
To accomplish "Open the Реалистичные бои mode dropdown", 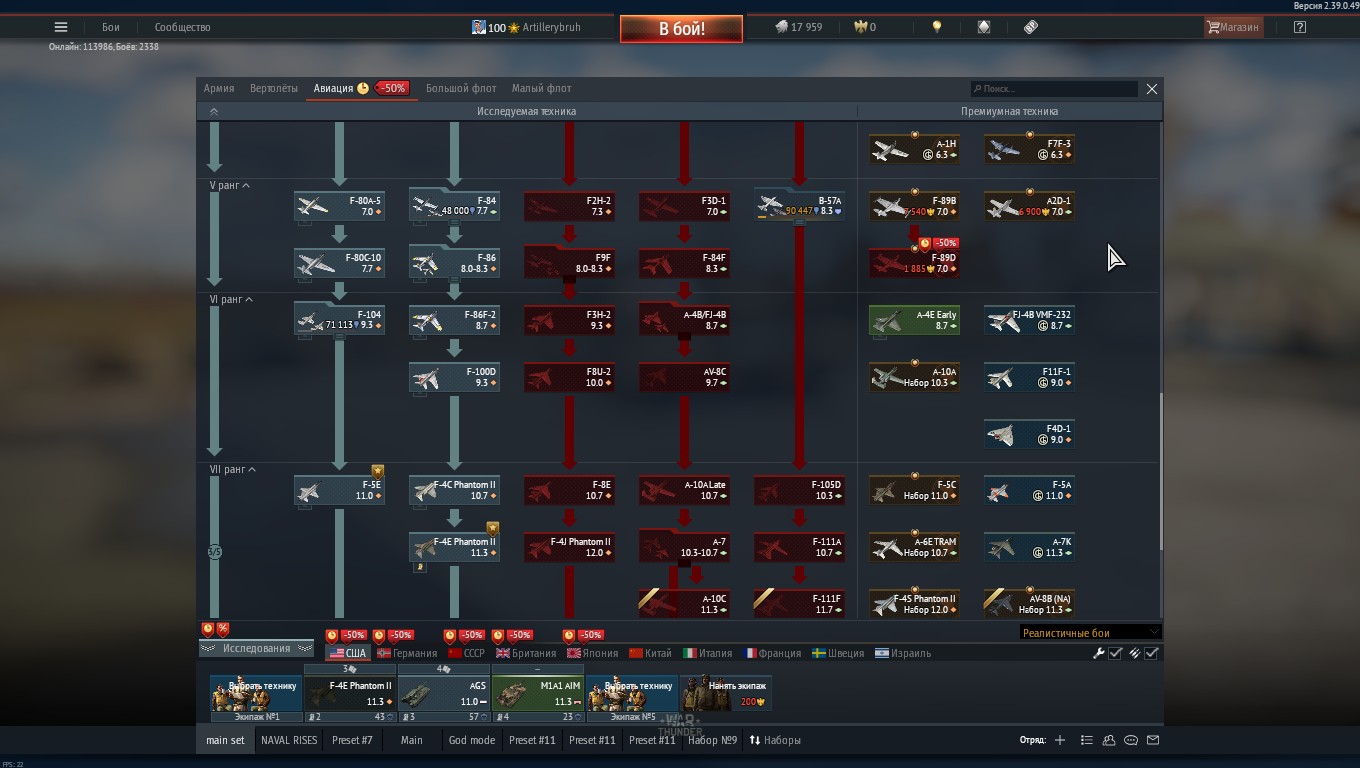I will pyautogui.click(x=1090, y=632).
